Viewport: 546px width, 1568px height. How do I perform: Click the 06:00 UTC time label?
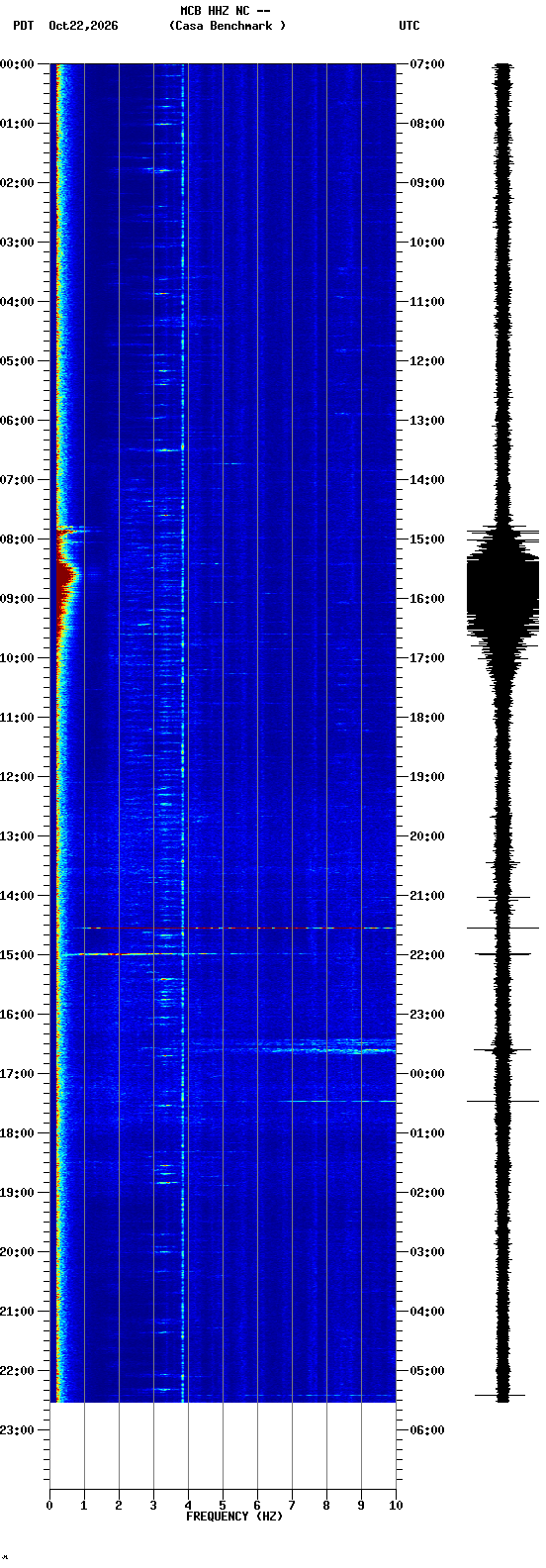427,1430
